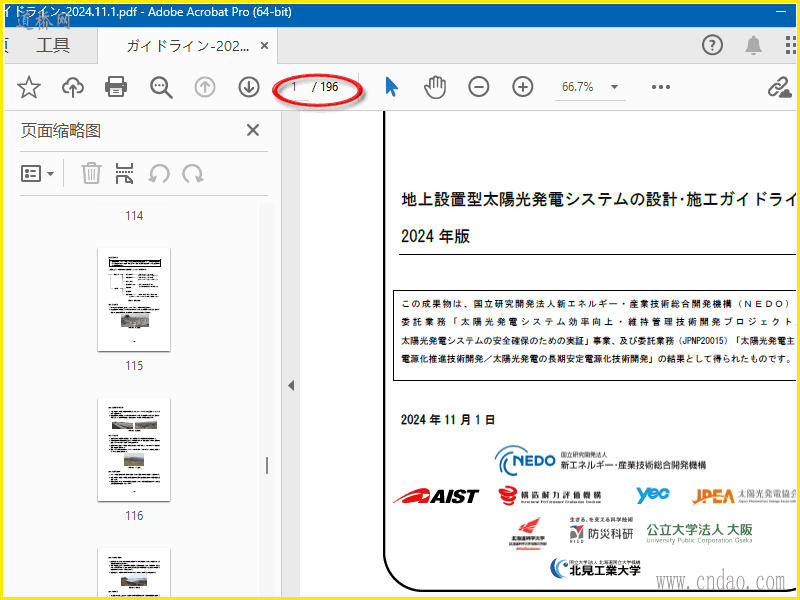Rotate pages counterclockwise
Screen dimensions: 800x600
point(159,173)
